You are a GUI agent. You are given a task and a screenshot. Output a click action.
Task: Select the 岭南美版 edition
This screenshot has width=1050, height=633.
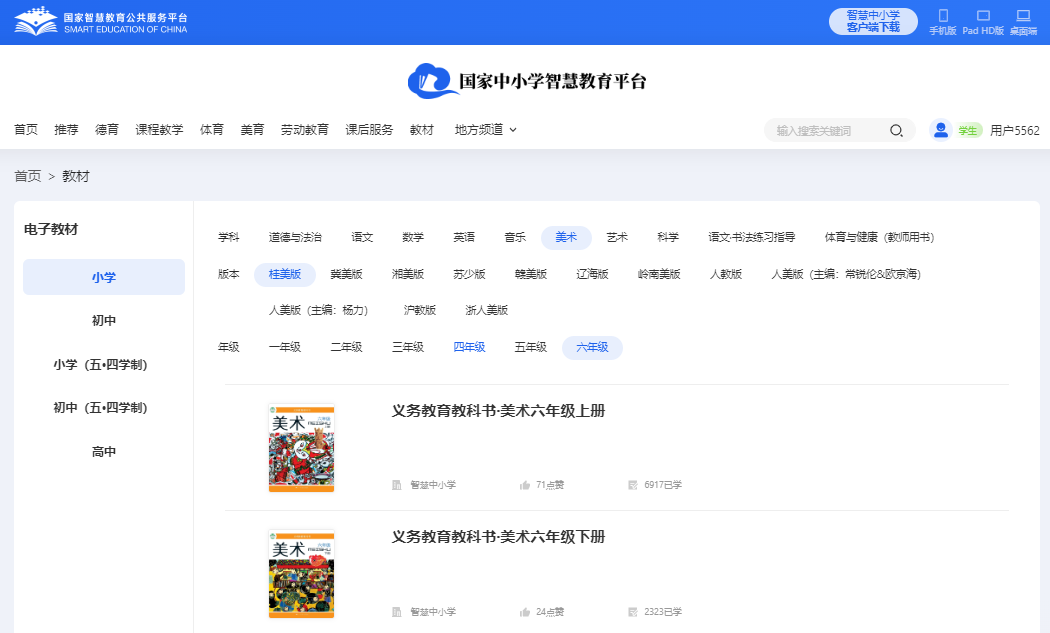point(659,274)
